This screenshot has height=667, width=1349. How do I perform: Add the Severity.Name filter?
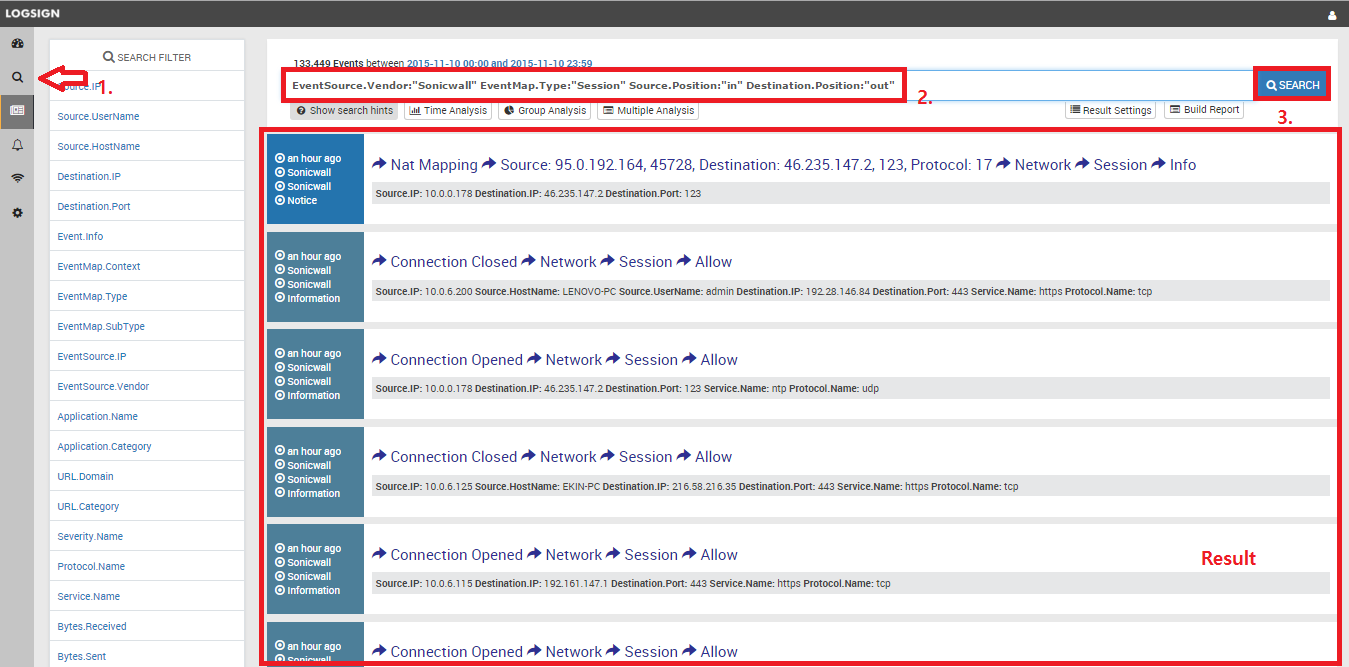click(x=90, y=536)
